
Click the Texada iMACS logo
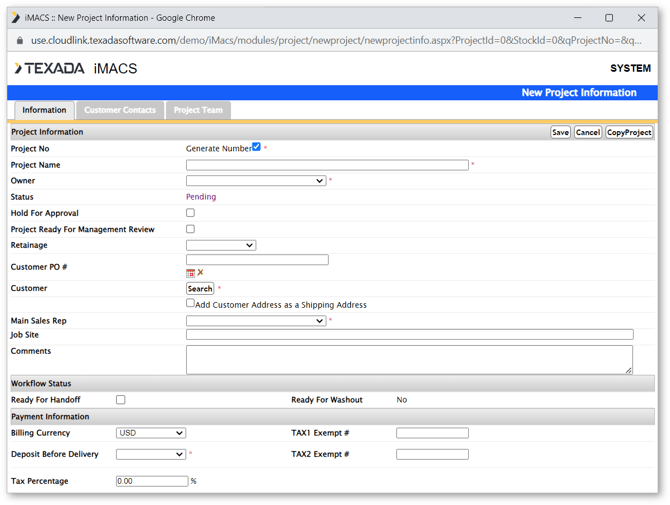click(x=75, y=68)
